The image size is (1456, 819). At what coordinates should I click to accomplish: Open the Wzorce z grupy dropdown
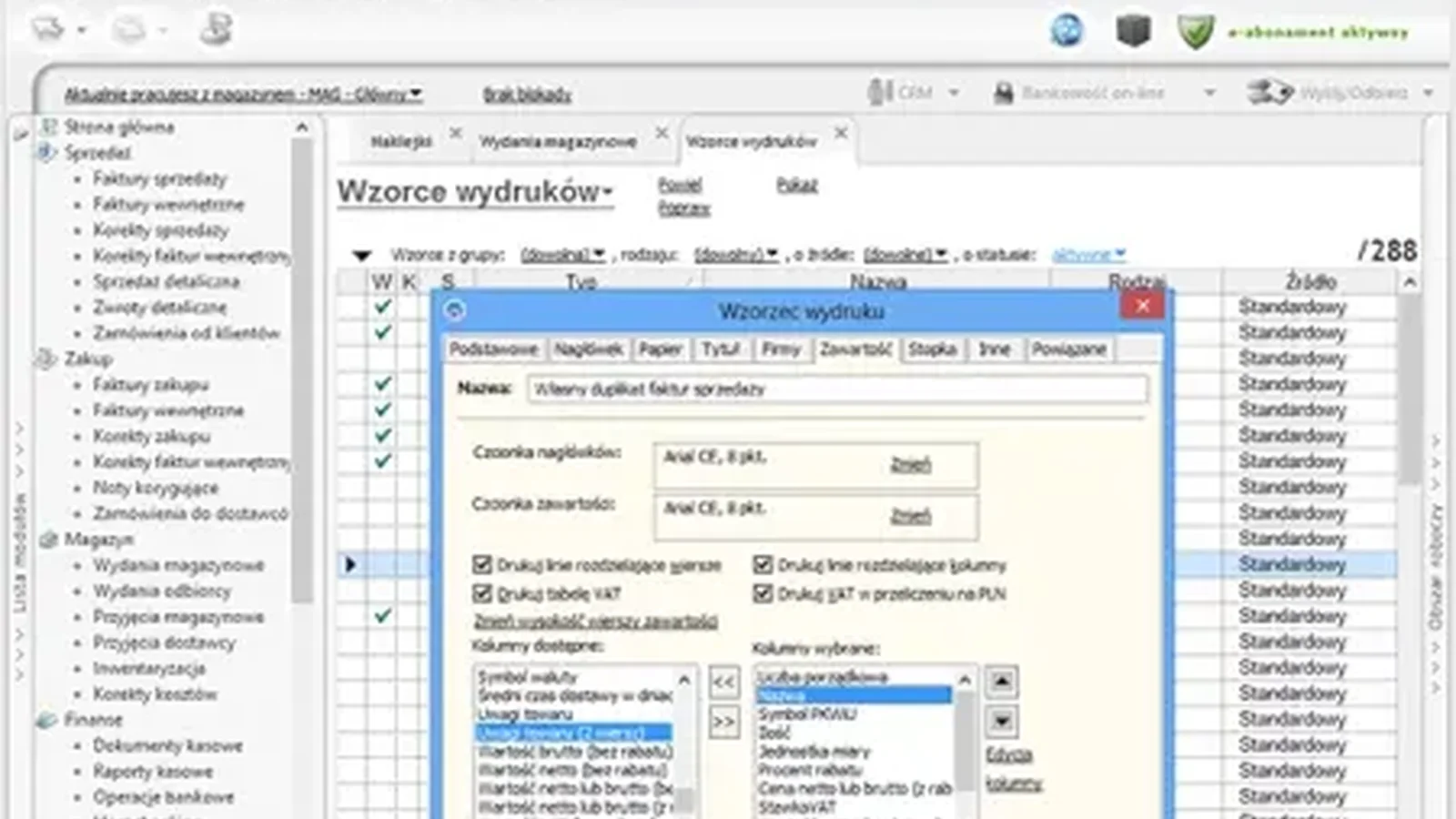[562, 255]
